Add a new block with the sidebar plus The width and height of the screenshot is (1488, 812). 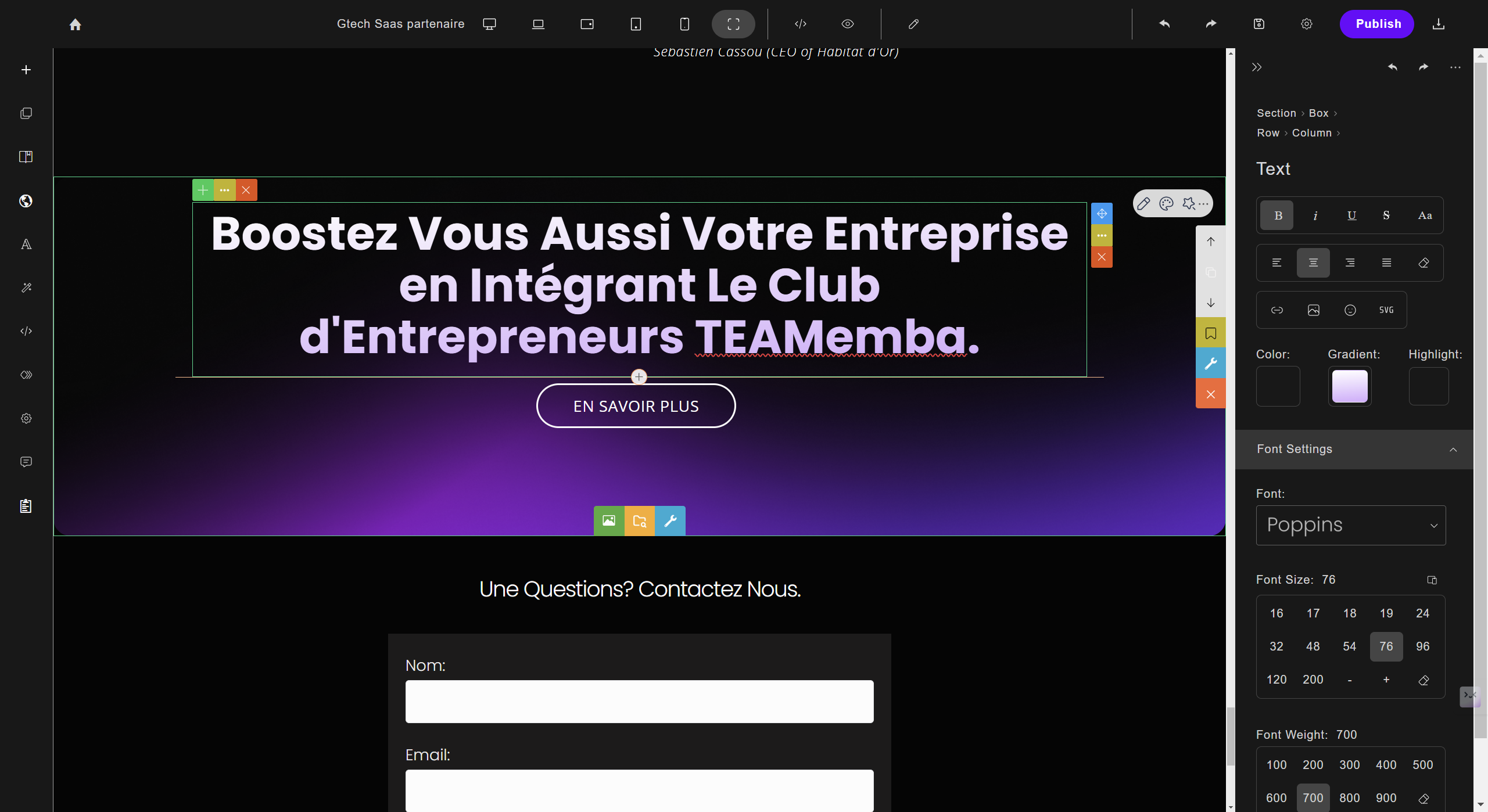(x=26, y=70)
